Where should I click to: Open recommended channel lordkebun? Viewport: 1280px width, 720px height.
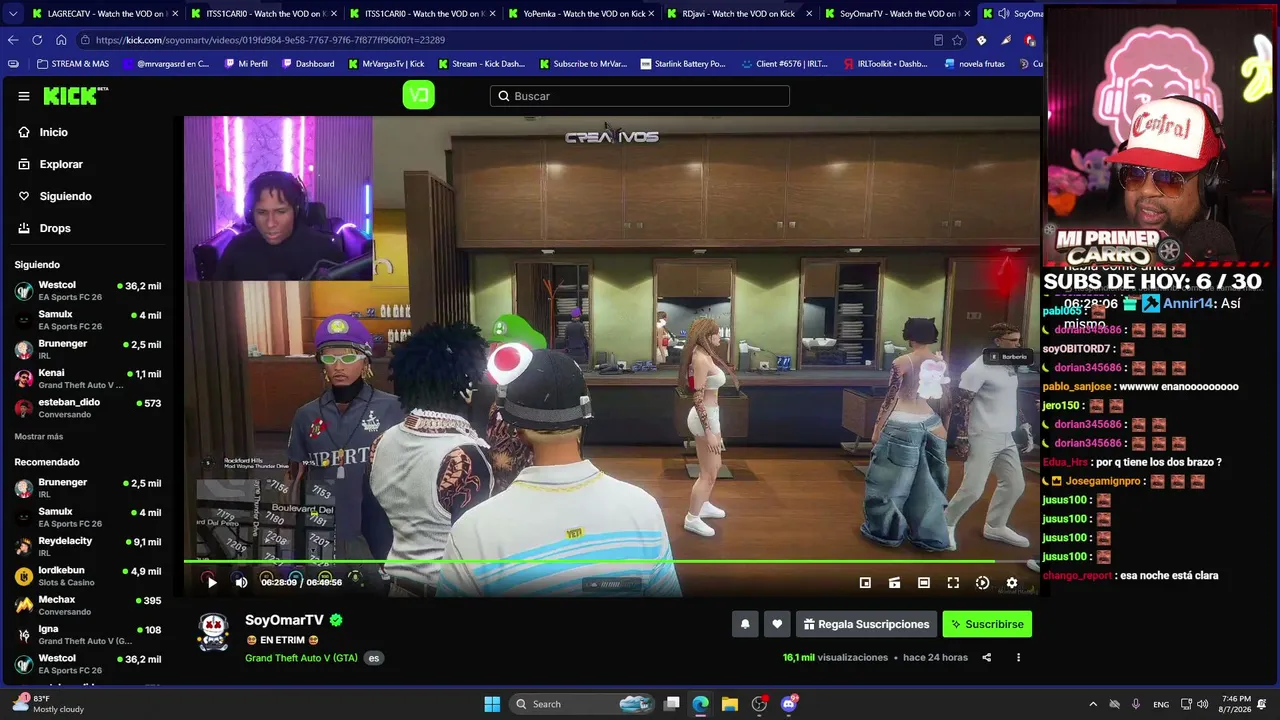pos(88,576)
